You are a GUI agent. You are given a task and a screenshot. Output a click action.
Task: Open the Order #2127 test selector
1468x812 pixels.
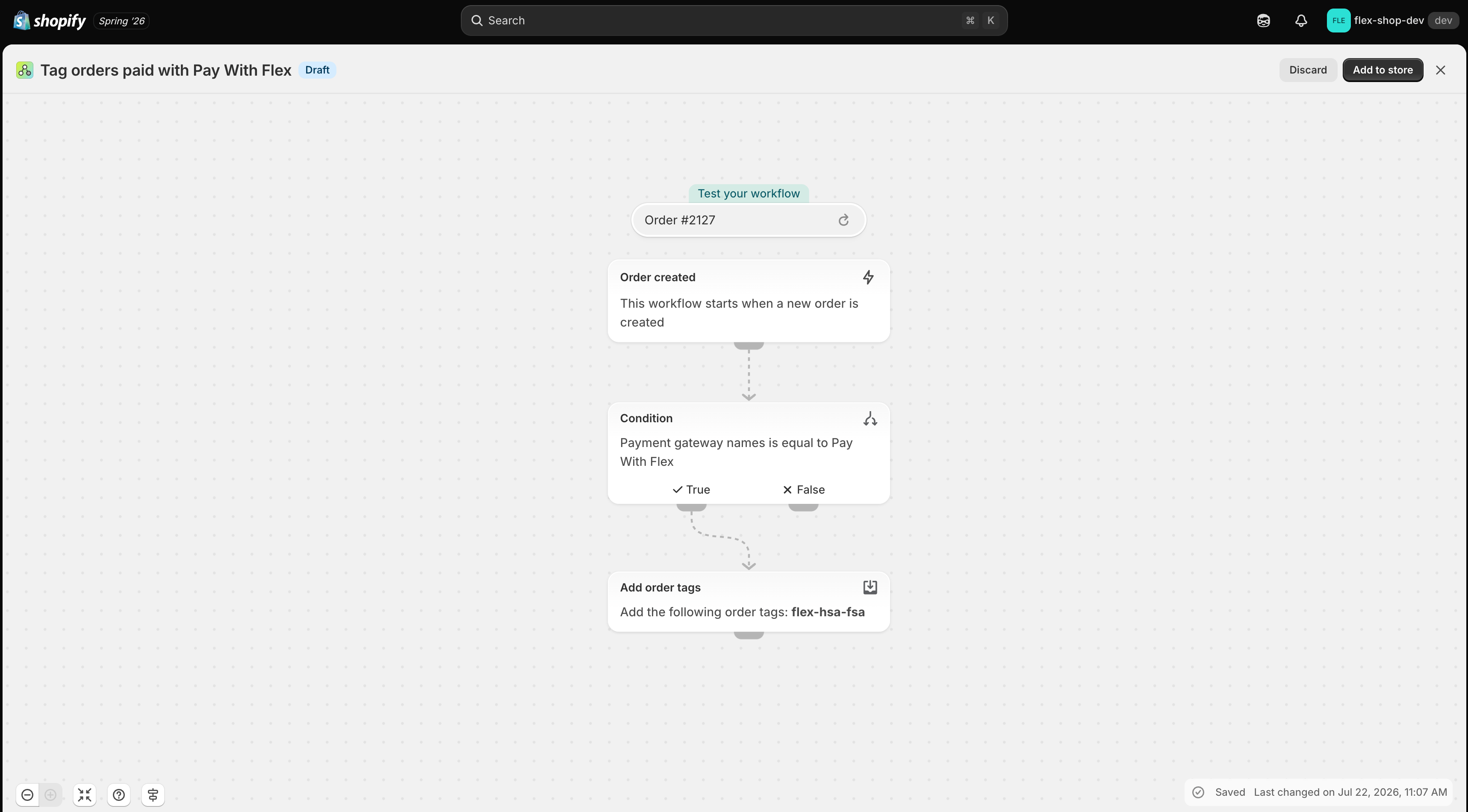point(749,220)
